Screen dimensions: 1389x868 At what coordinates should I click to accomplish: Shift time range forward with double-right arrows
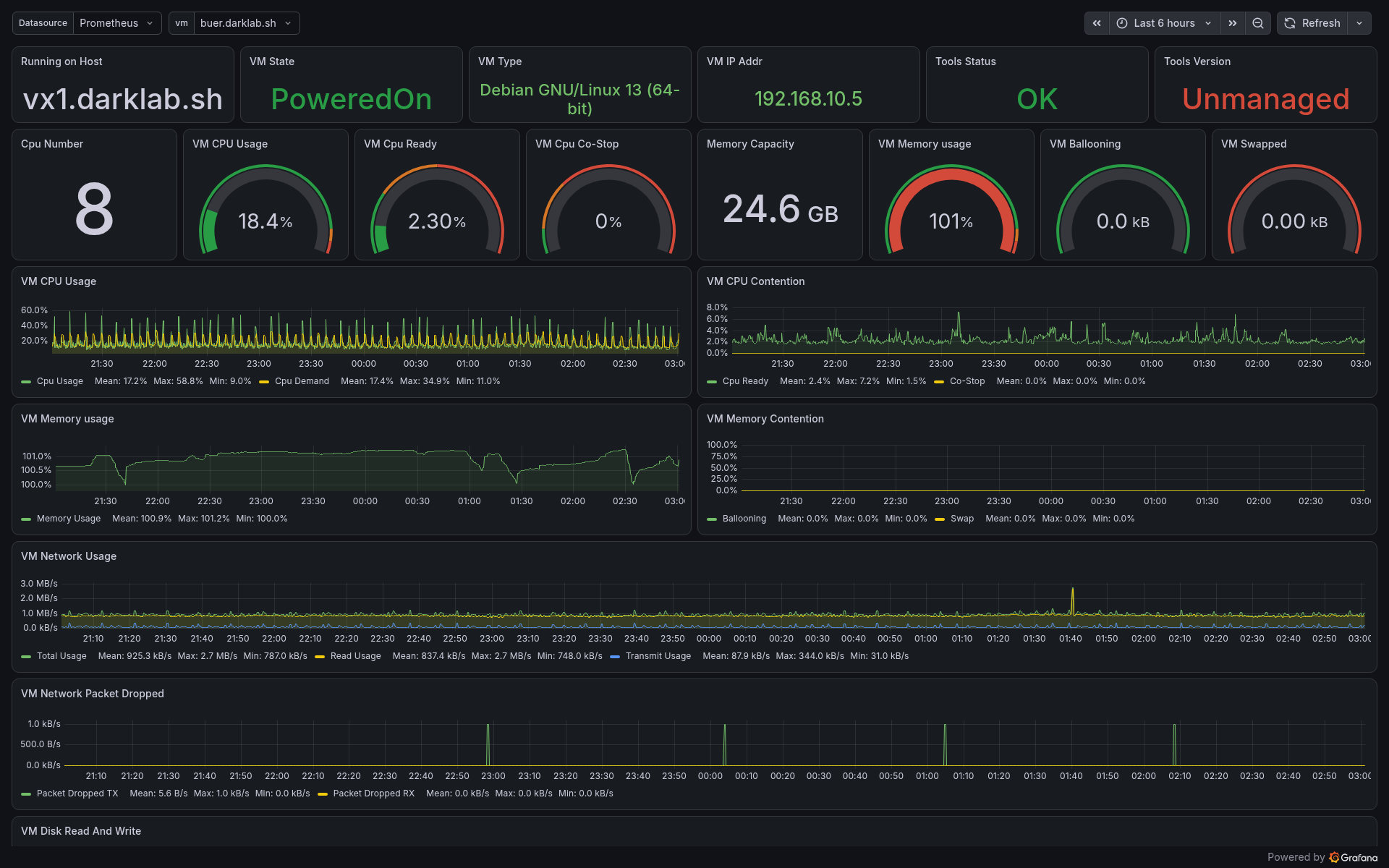pyautogui.click(x=1233, y=23)
